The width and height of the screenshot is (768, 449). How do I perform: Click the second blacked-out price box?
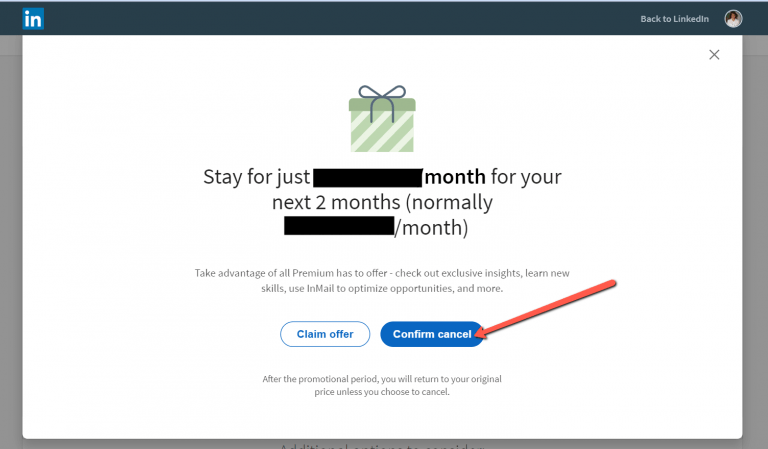(339, 226)
